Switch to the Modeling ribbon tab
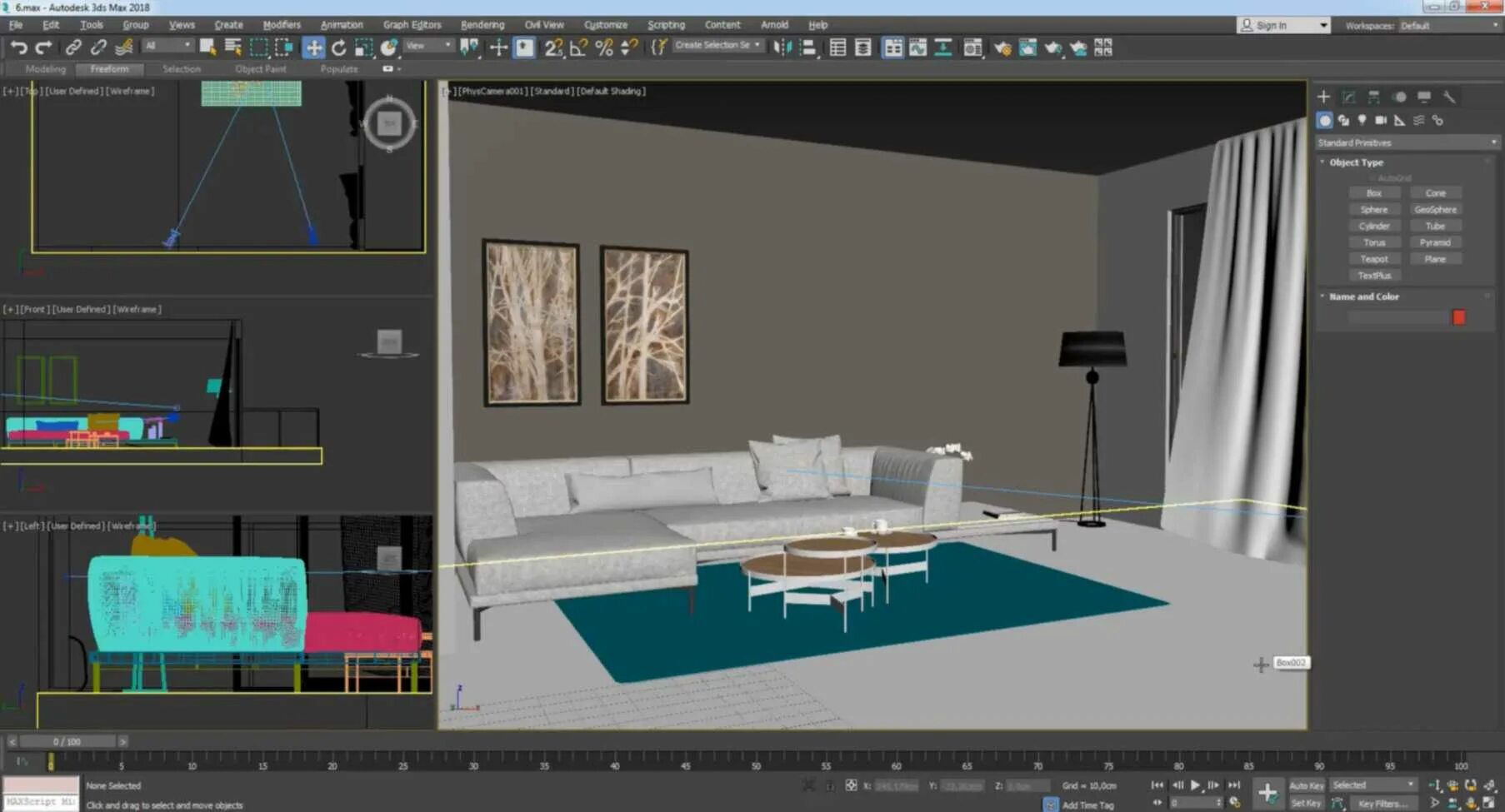 (45, 69)
